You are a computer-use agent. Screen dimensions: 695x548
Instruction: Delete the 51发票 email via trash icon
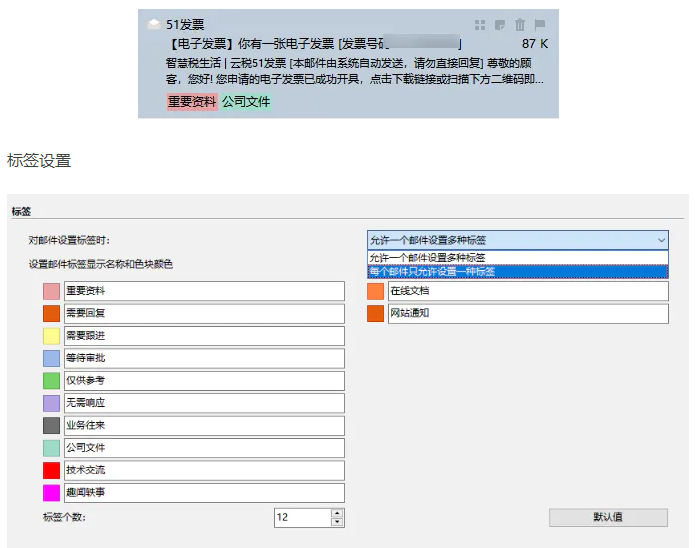coord(519,25)
